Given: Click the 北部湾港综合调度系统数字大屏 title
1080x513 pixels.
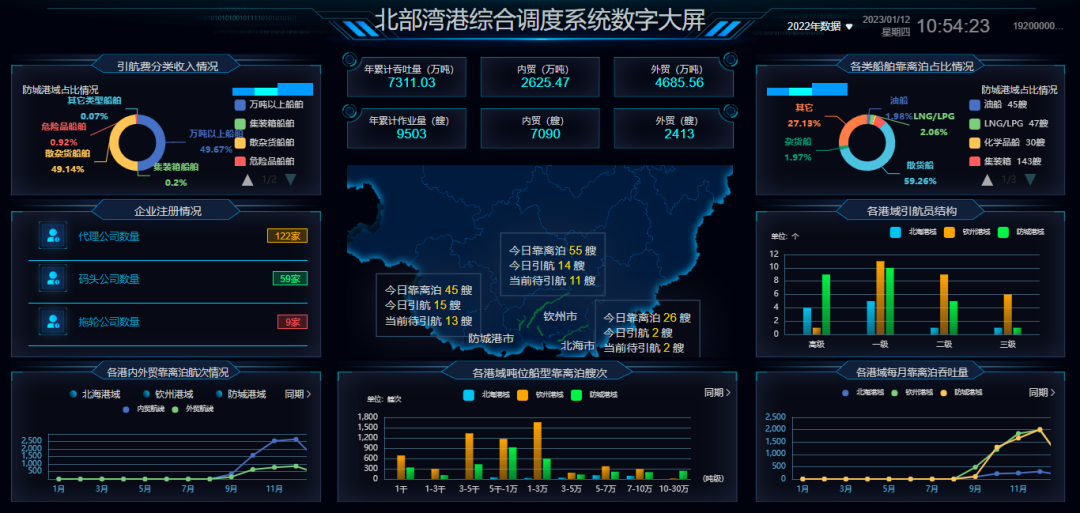Looking at the screenshot, I should click(540, 21).
